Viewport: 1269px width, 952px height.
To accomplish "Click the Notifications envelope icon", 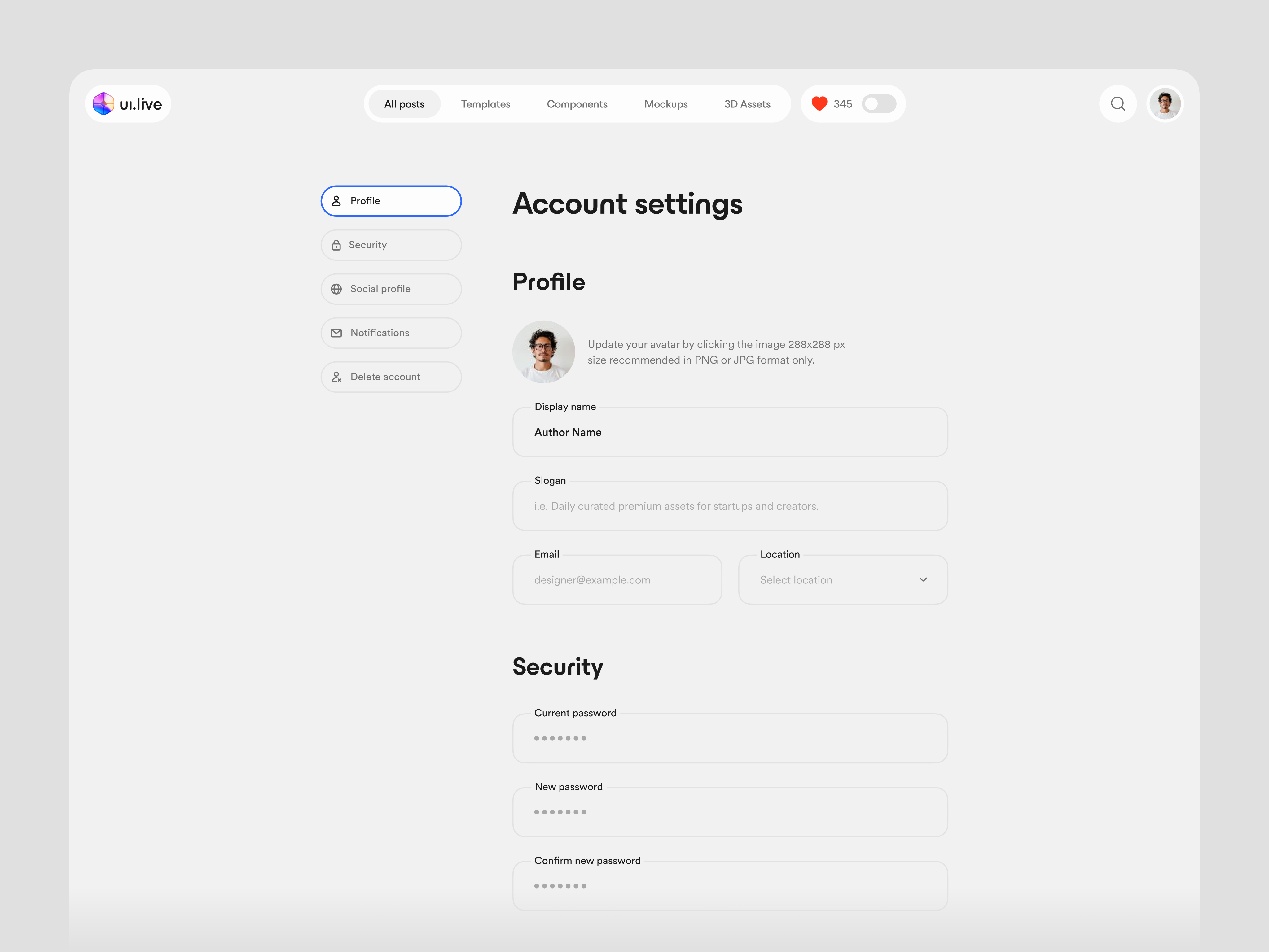I will point(337,333).
